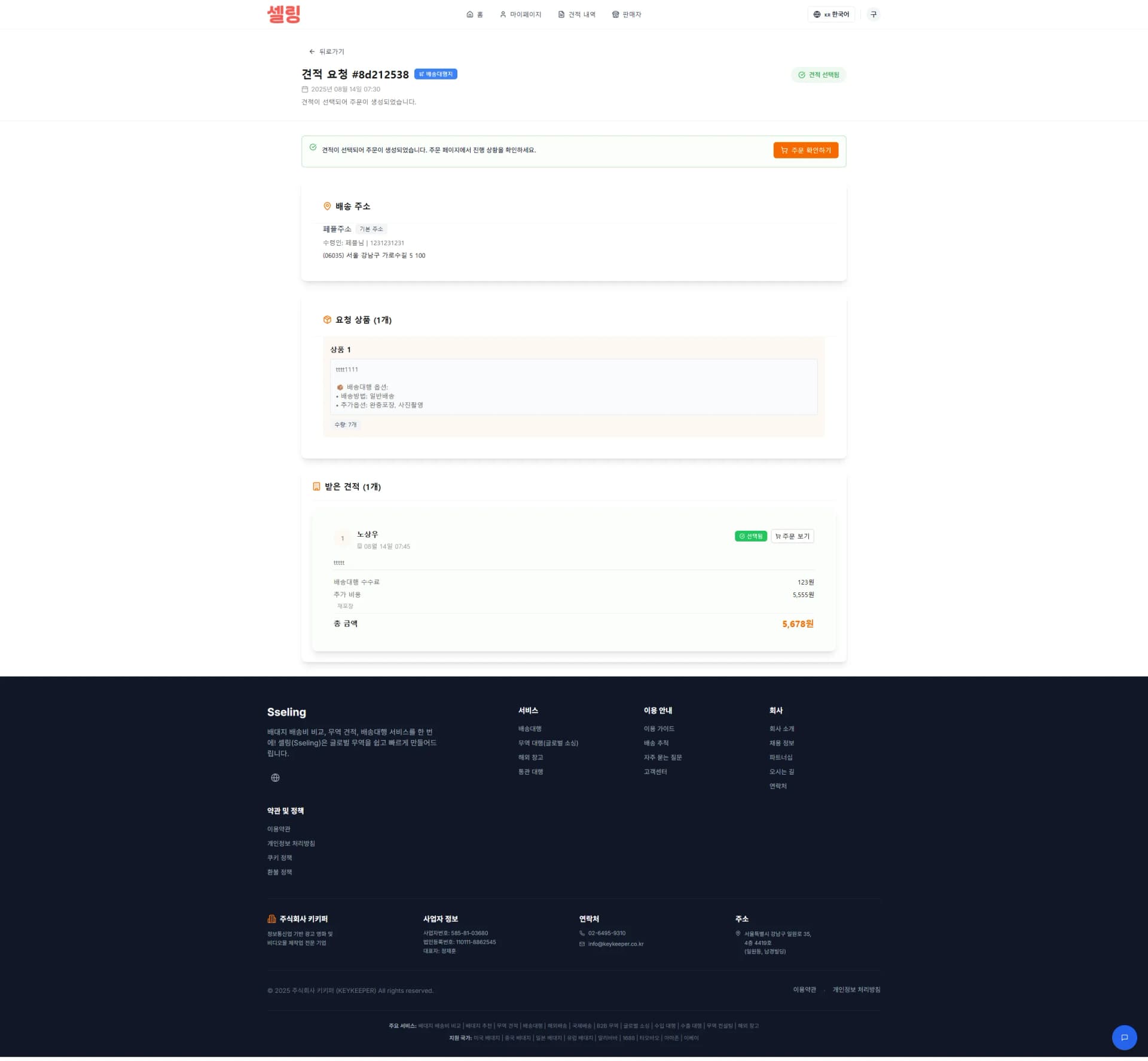Click the globe icon in the footer

(x=275, y=778)
